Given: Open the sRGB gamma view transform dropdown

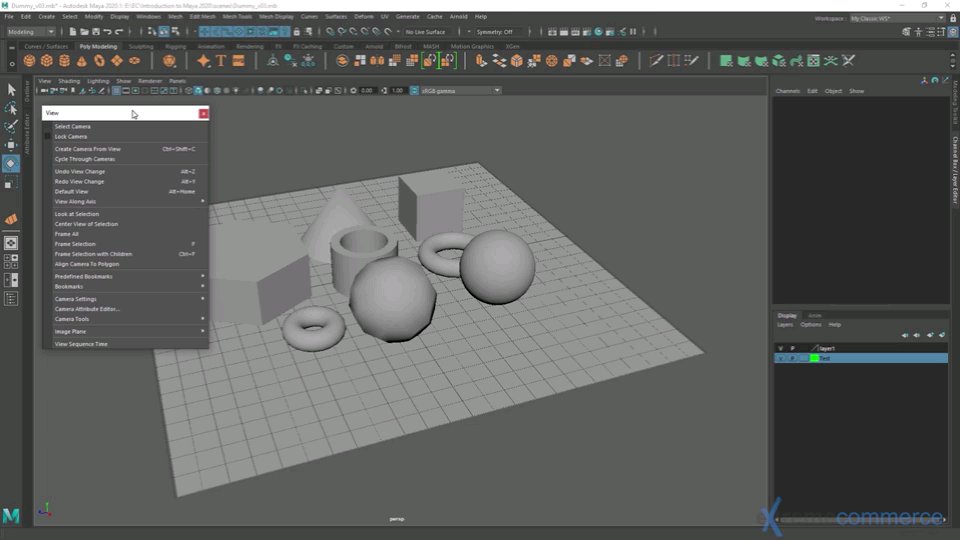Looking at the screenshot, I should coord(460,91).
